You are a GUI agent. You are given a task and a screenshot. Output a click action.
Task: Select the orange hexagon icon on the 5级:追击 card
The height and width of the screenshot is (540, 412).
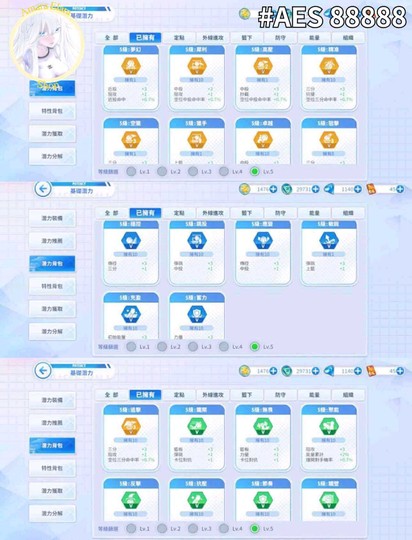point(131,426)
